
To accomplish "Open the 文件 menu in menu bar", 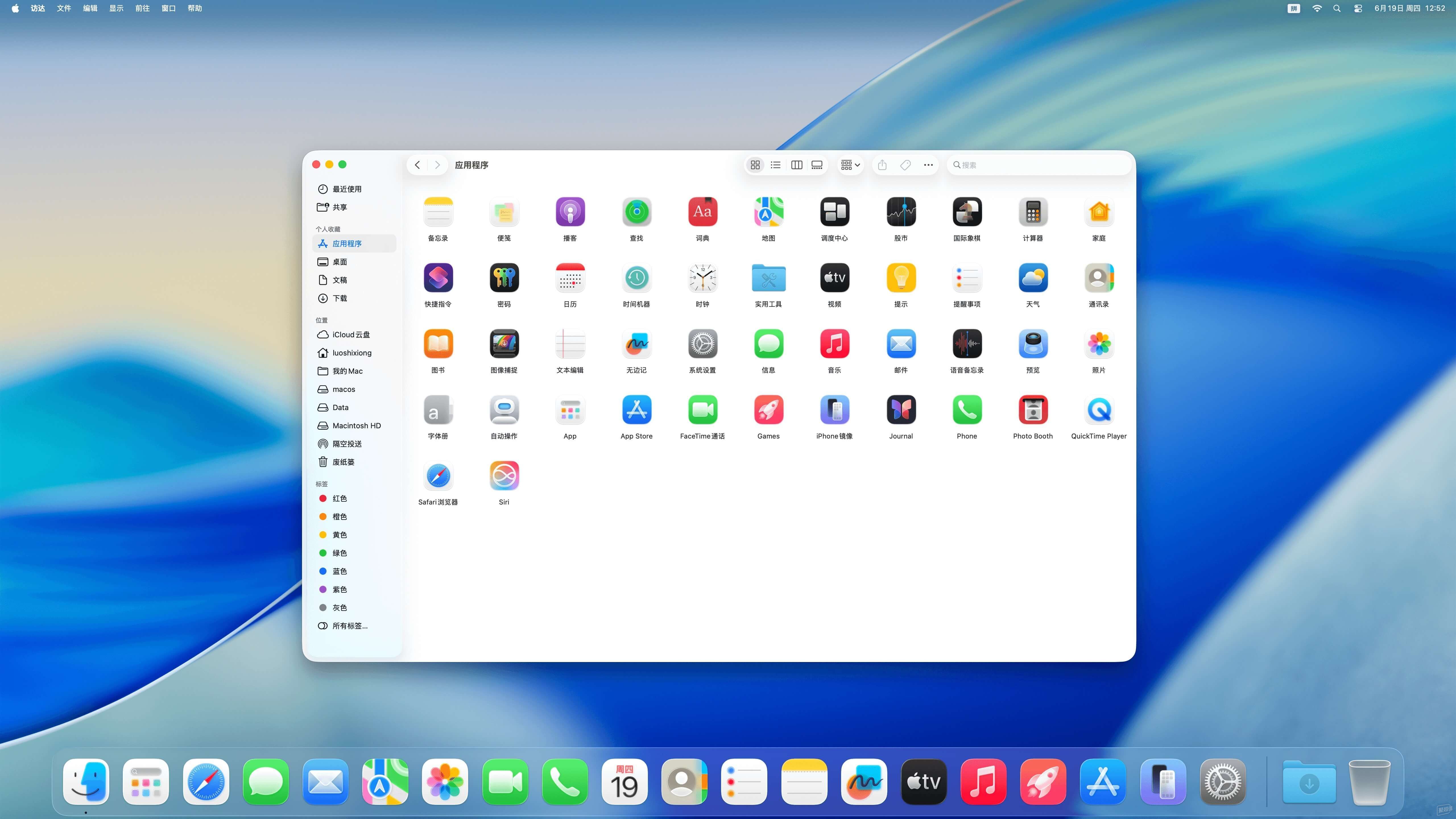I will pyautogui.click(x=64, y=8).
